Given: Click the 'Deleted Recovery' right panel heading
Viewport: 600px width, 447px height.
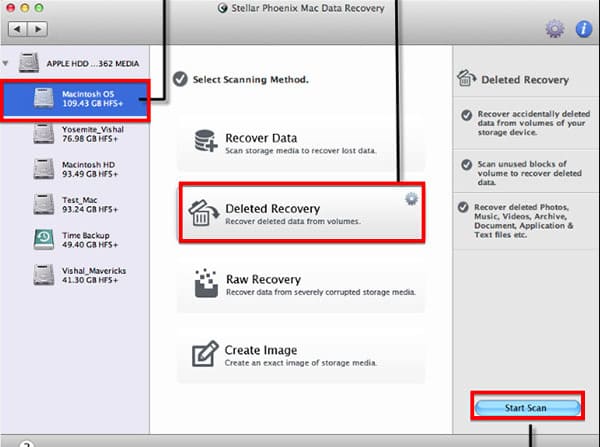Looking at the screenshot, I should coord(525,80).
